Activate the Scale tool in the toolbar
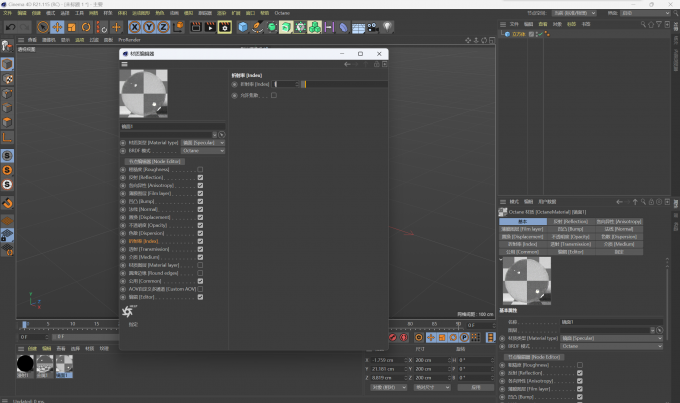 click(72, 27)
